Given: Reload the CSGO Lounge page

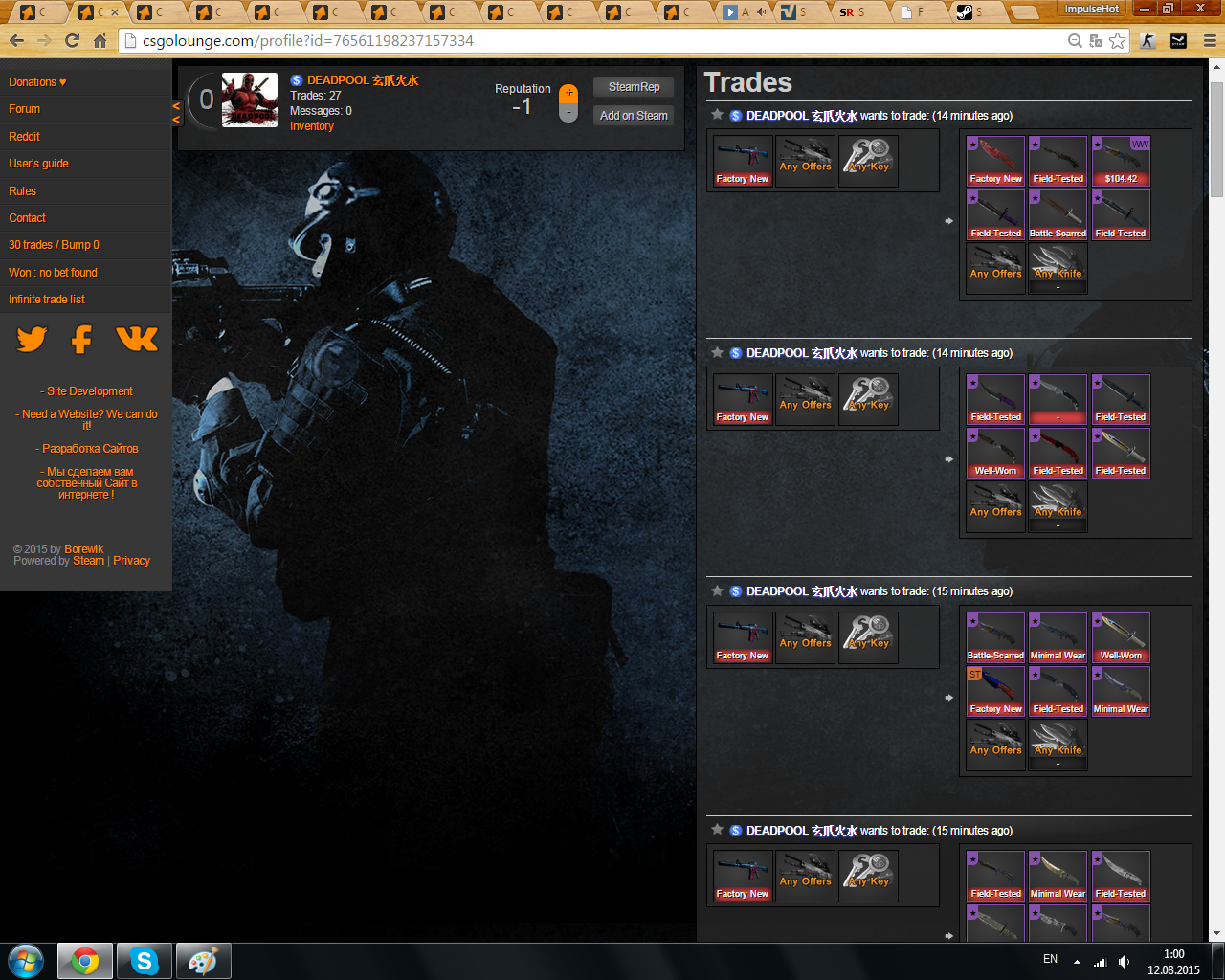Looking at the screenshot, I should tap(72, 41).
